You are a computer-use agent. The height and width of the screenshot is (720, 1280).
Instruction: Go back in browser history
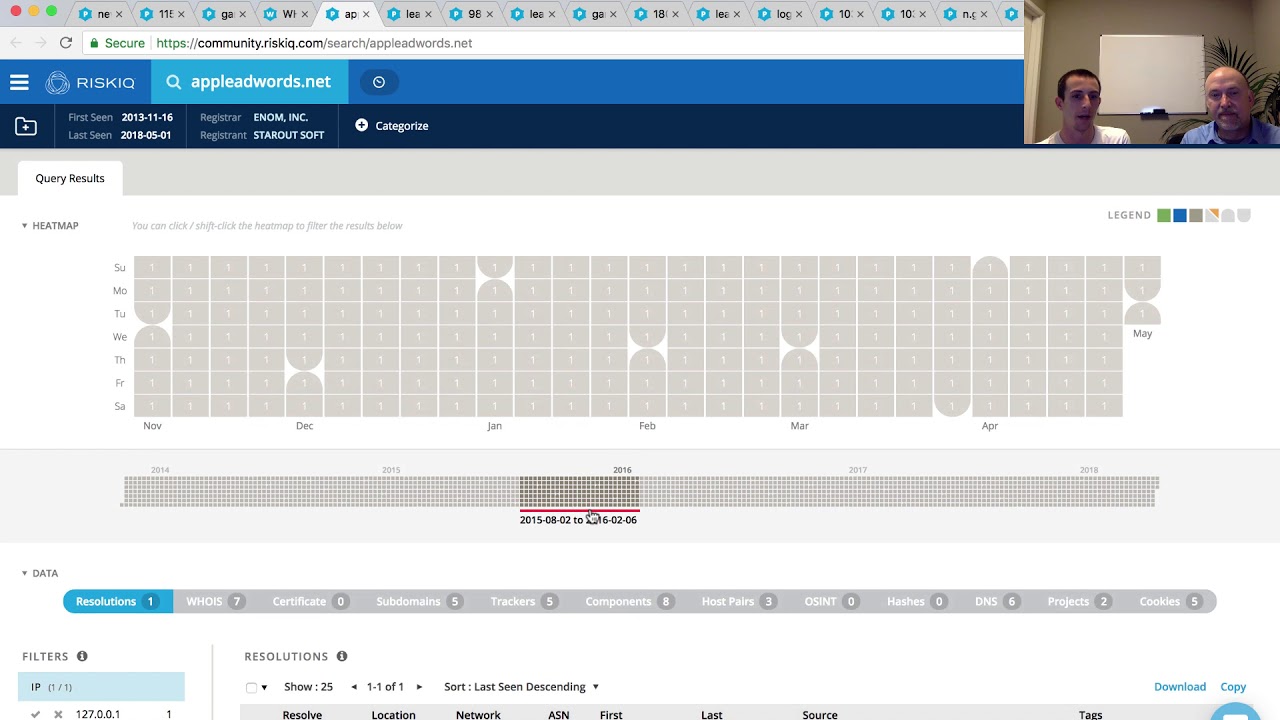[x=16, y=43]
